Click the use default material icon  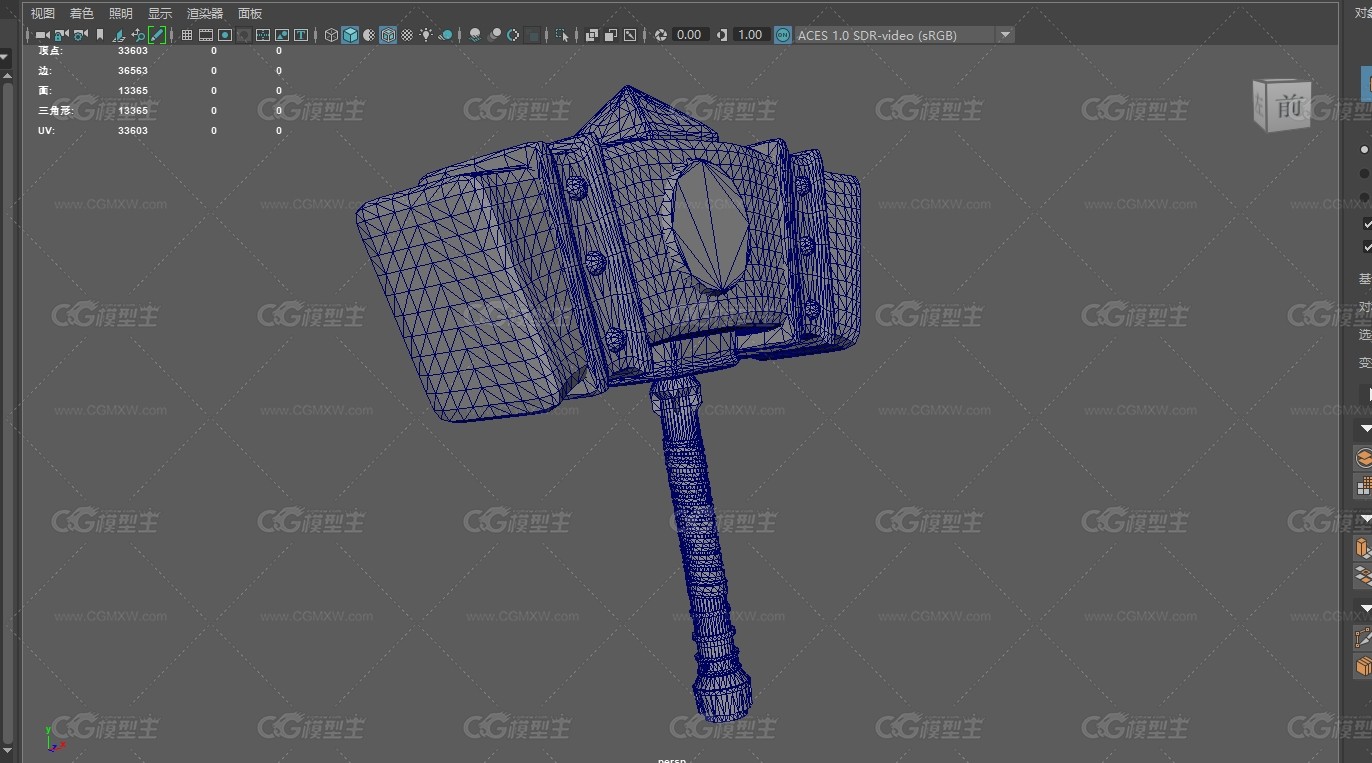tap(369, 35)
